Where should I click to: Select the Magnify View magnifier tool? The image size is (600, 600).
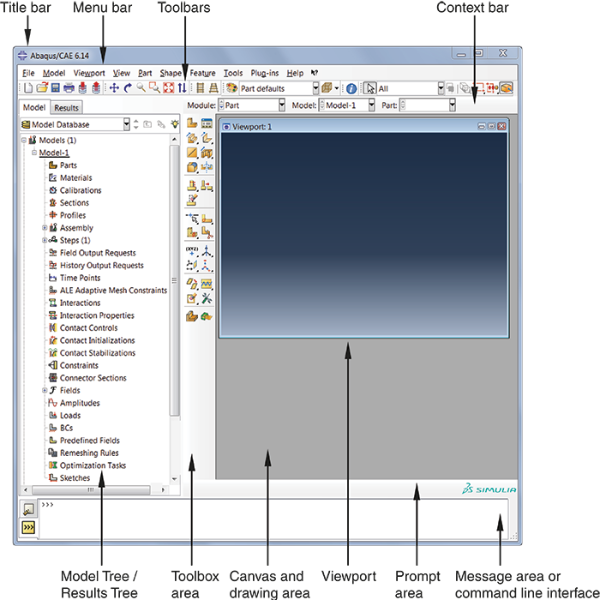click(141, 88)
